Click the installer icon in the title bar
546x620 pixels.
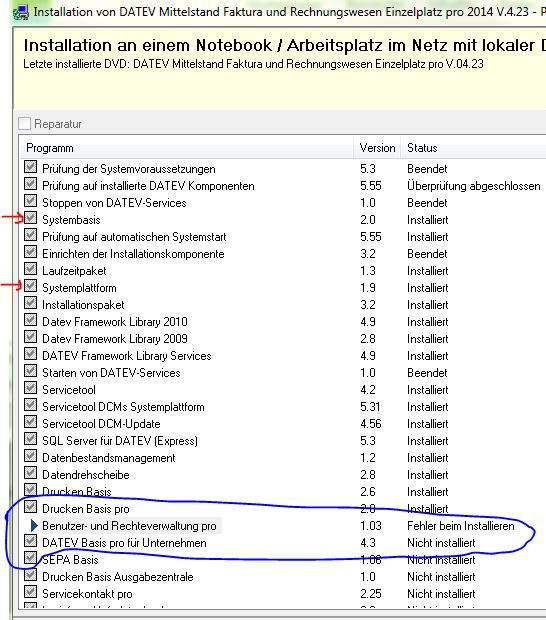(x=21, y=12)
